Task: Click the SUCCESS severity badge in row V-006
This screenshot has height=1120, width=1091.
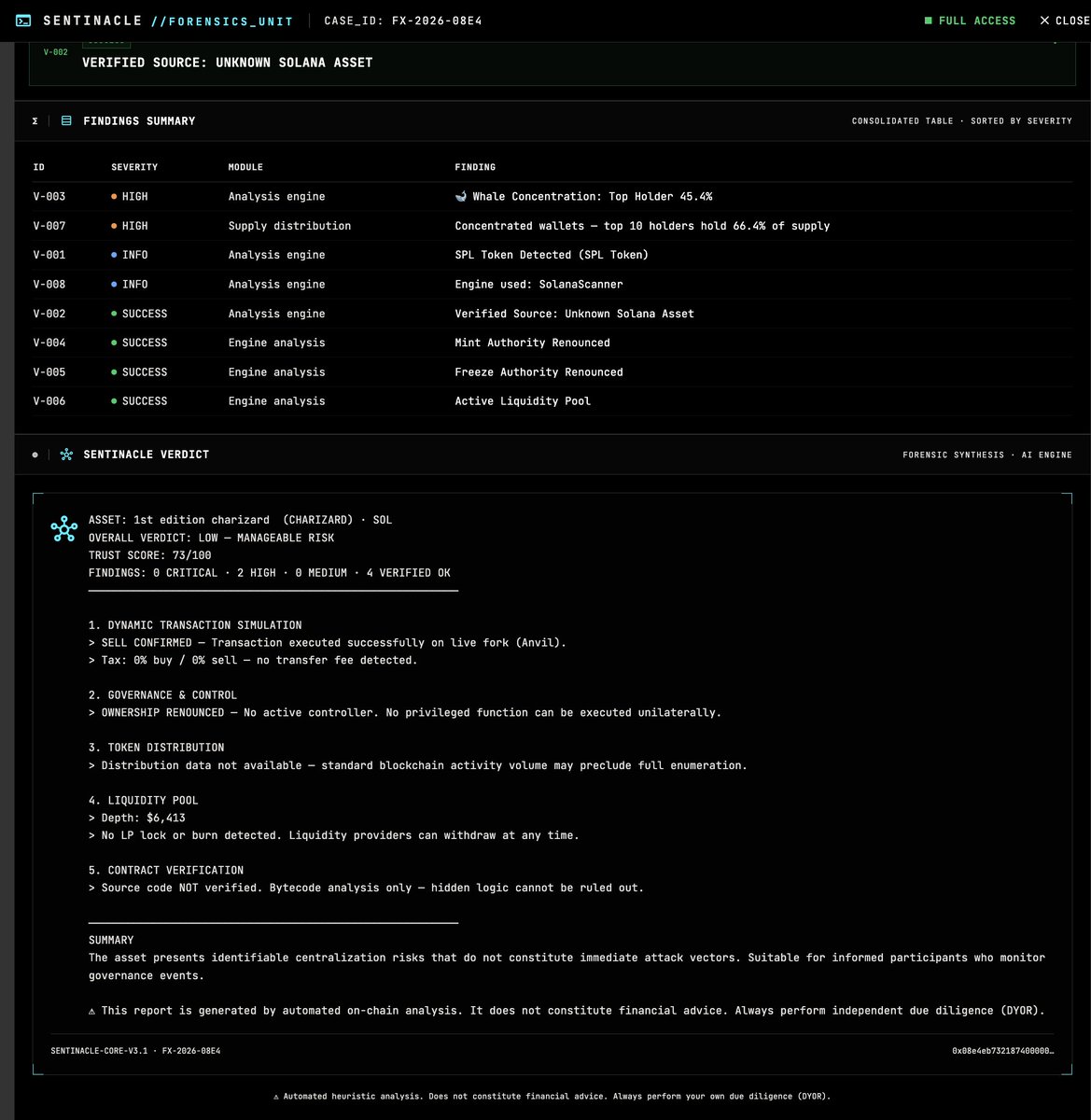Action: [x=140, y=401]
